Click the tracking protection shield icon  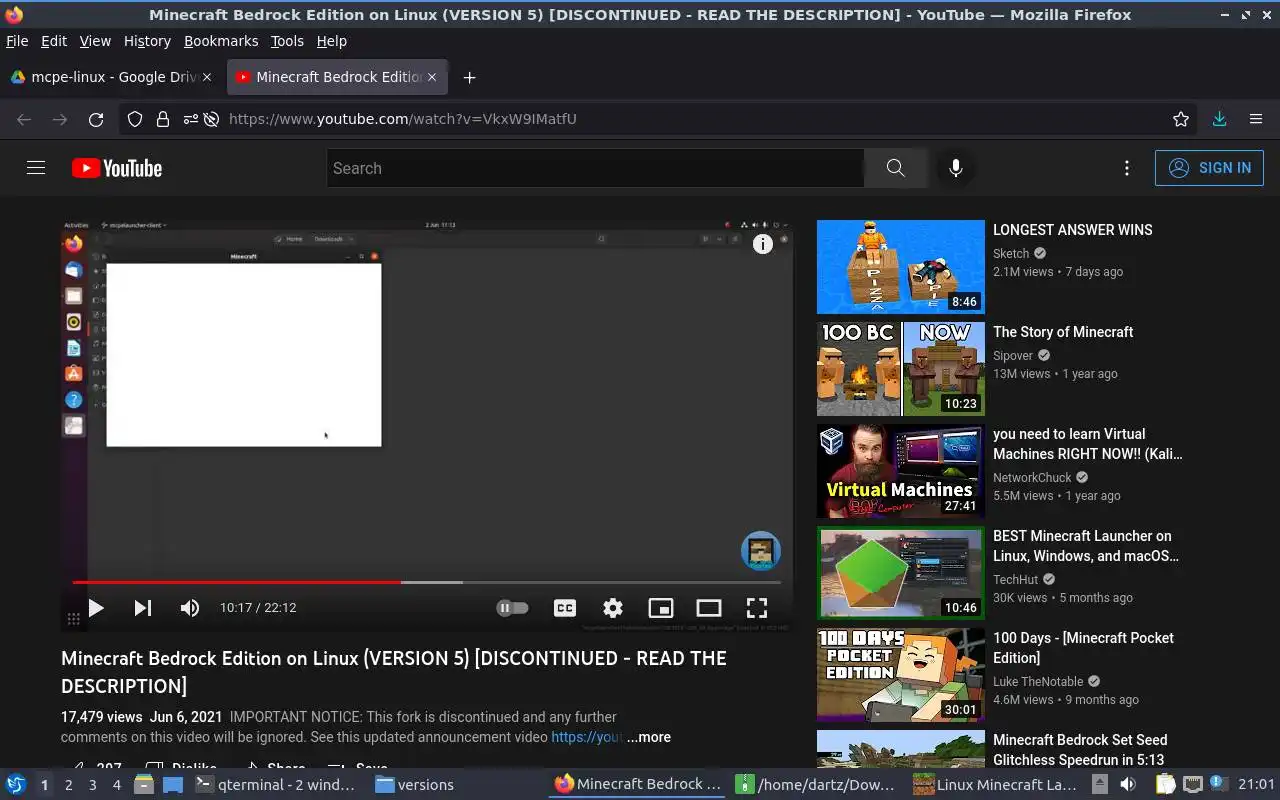pos(135,119)
